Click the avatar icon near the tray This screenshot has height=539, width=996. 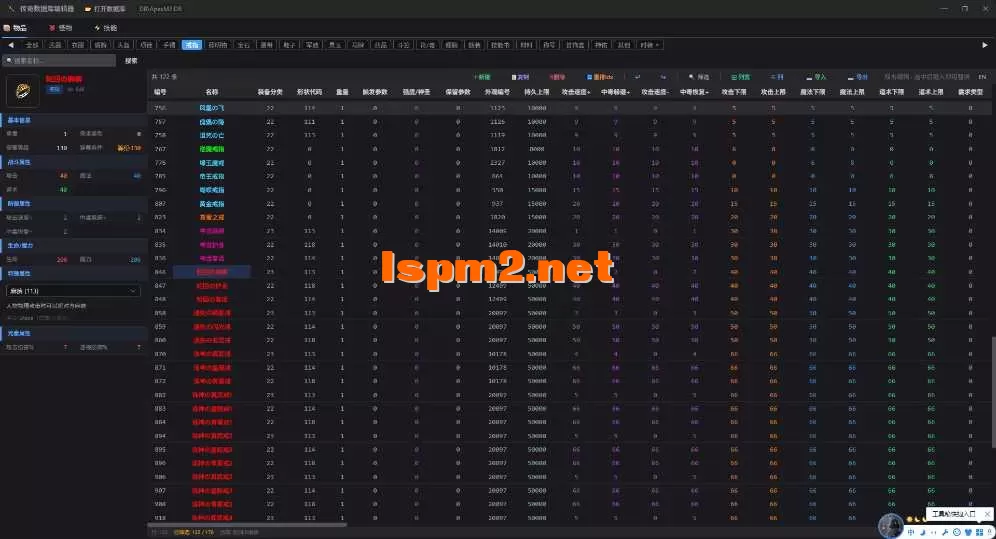891,526
